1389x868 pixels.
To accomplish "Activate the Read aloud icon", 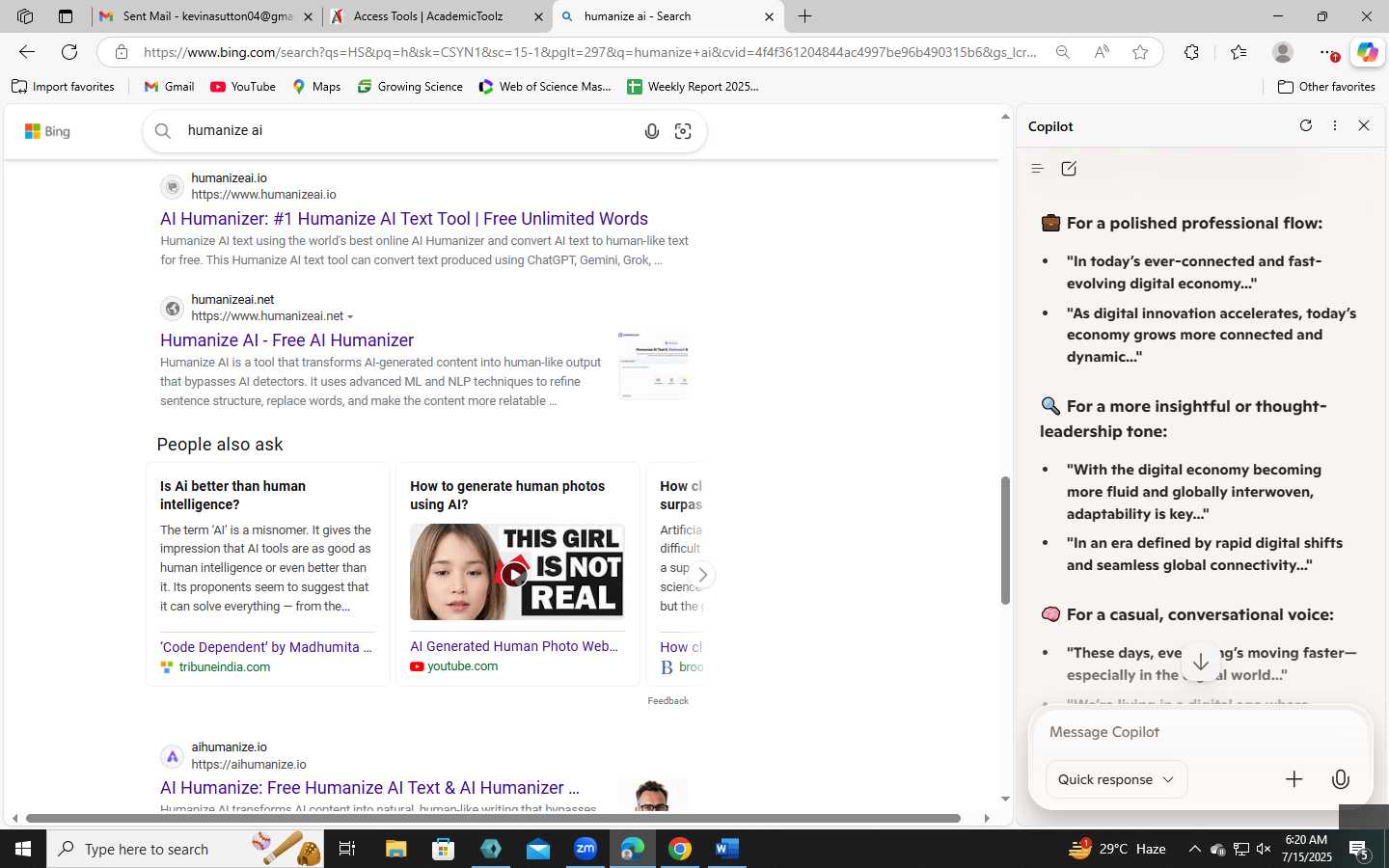I will click(x=1102, y=52).
